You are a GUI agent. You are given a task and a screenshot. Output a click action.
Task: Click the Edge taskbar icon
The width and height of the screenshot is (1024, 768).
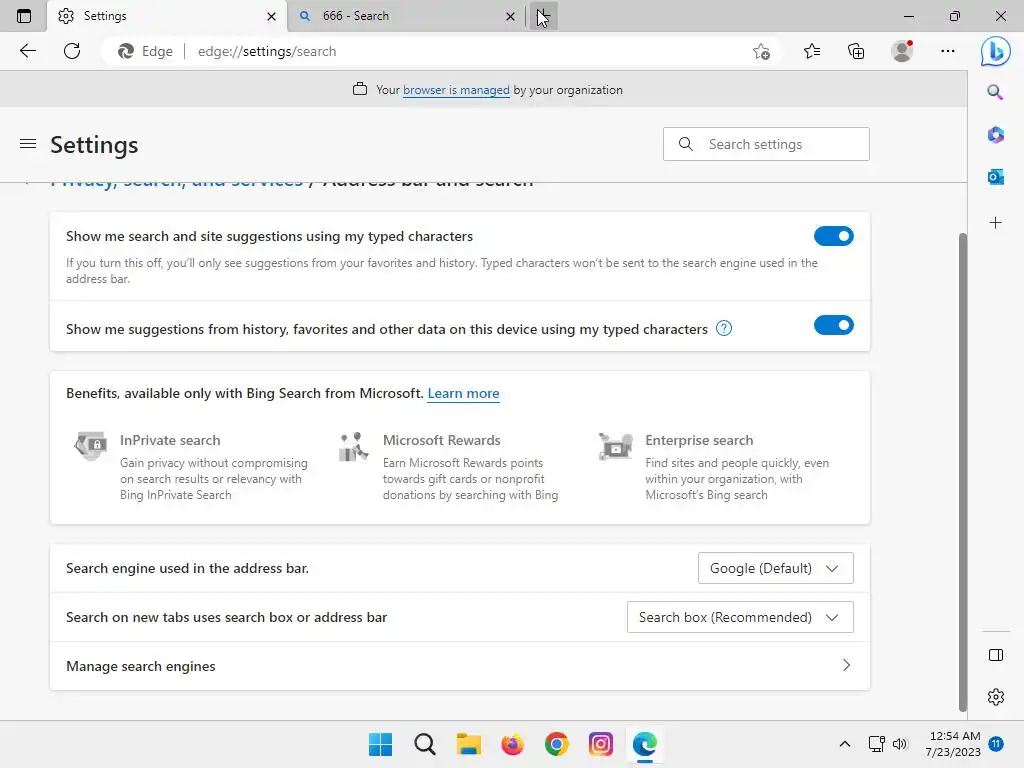click(645, 744)
